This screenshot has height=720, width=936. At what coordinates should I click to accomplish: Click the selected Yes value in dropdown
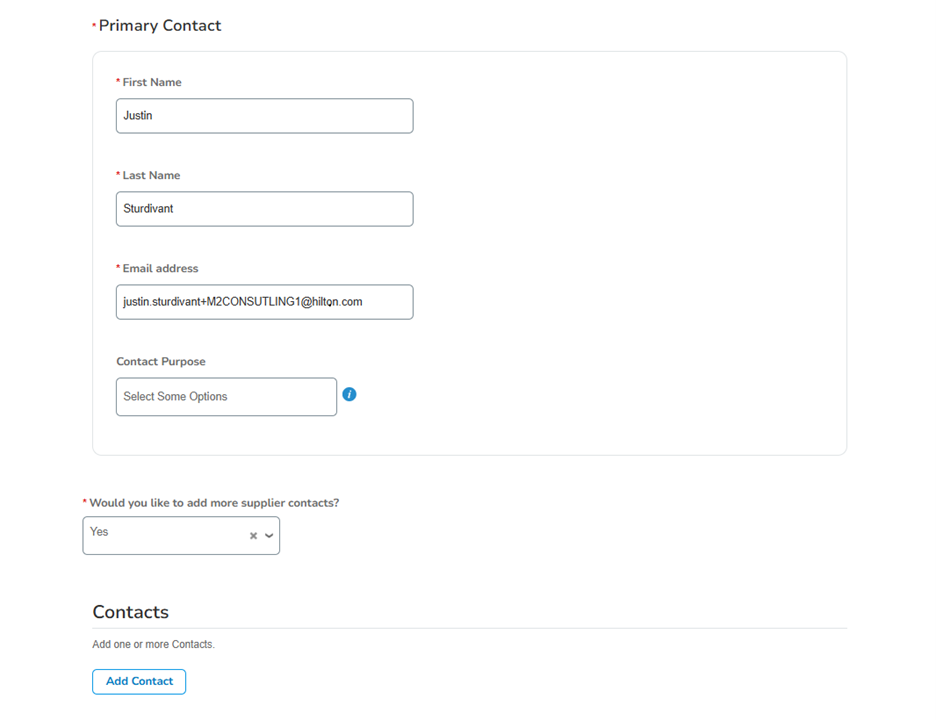coord(100,532)
